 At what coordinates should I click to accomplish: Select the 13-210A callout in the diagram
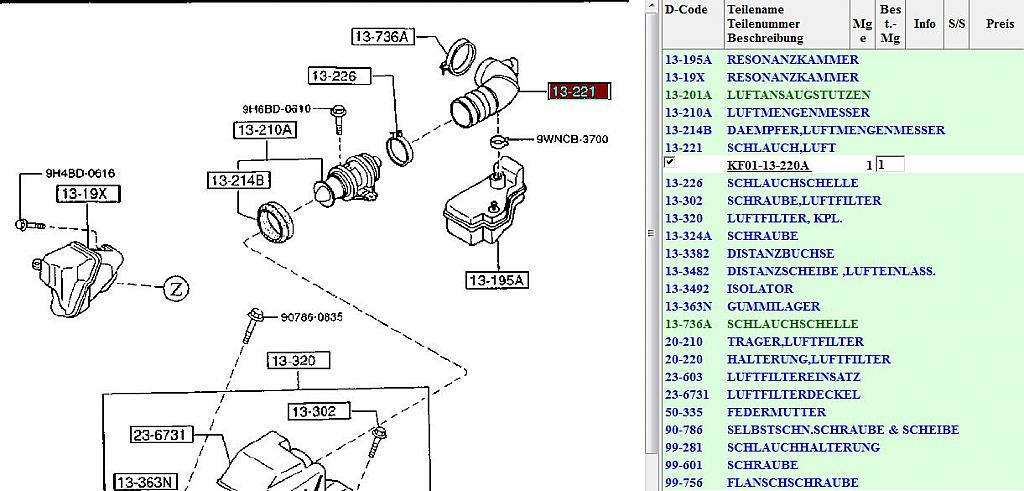point(265,130)
